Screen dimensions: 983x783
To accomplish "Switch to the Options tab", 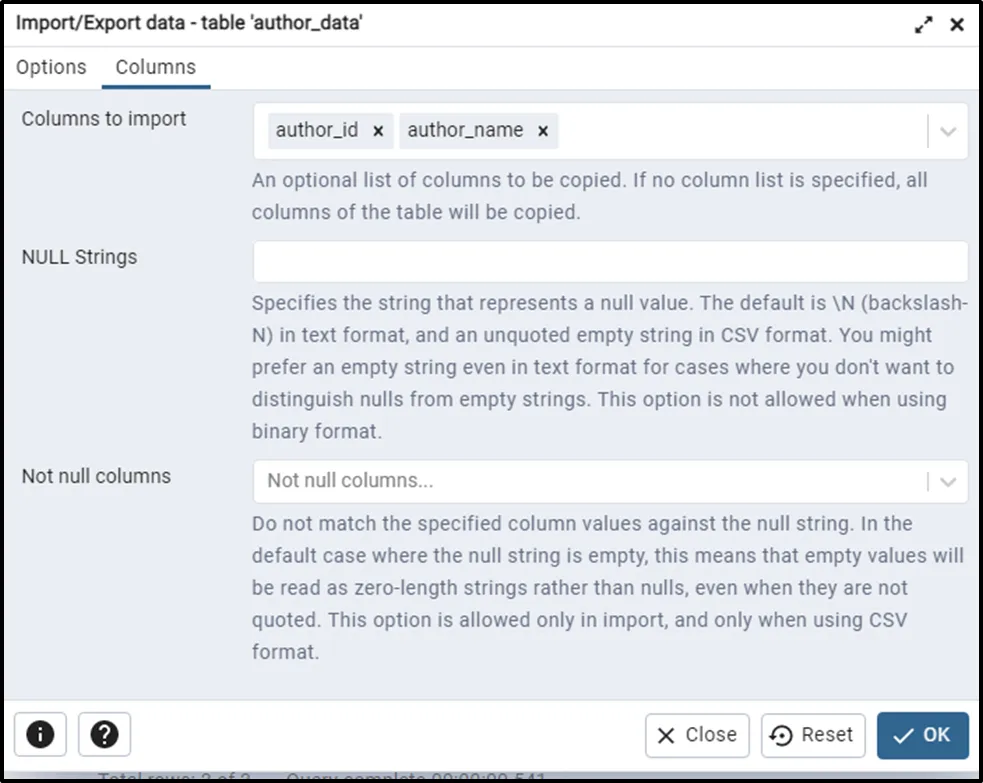I will click(51, 68).
